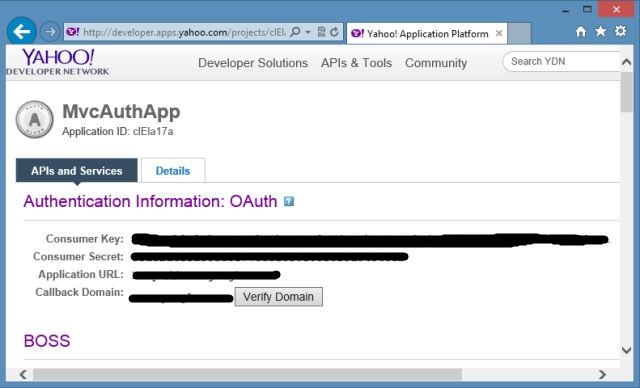
Task: Open browser Tools gear icon
Action: pos(620,31)
